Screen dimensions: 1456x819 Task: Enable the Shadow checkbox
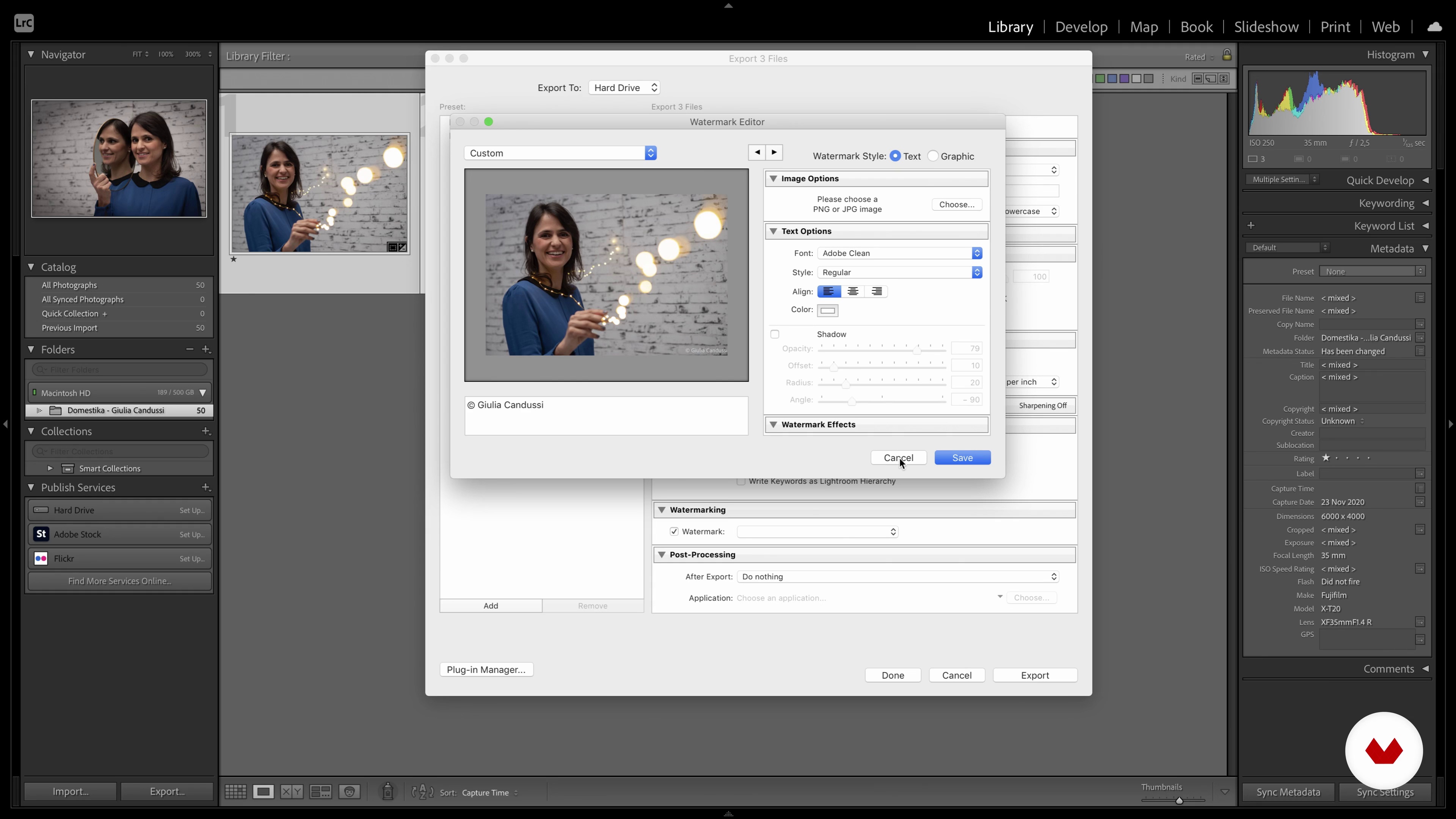coord(775,334)
